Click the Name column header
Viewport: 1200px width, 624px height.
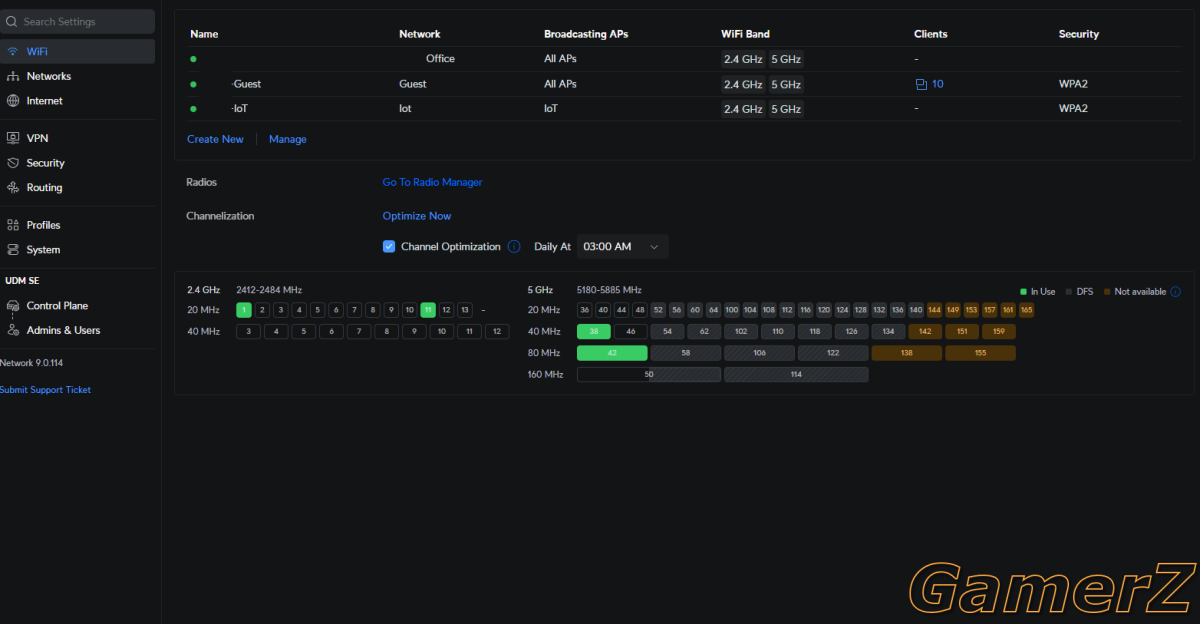[x=204, y=34]
